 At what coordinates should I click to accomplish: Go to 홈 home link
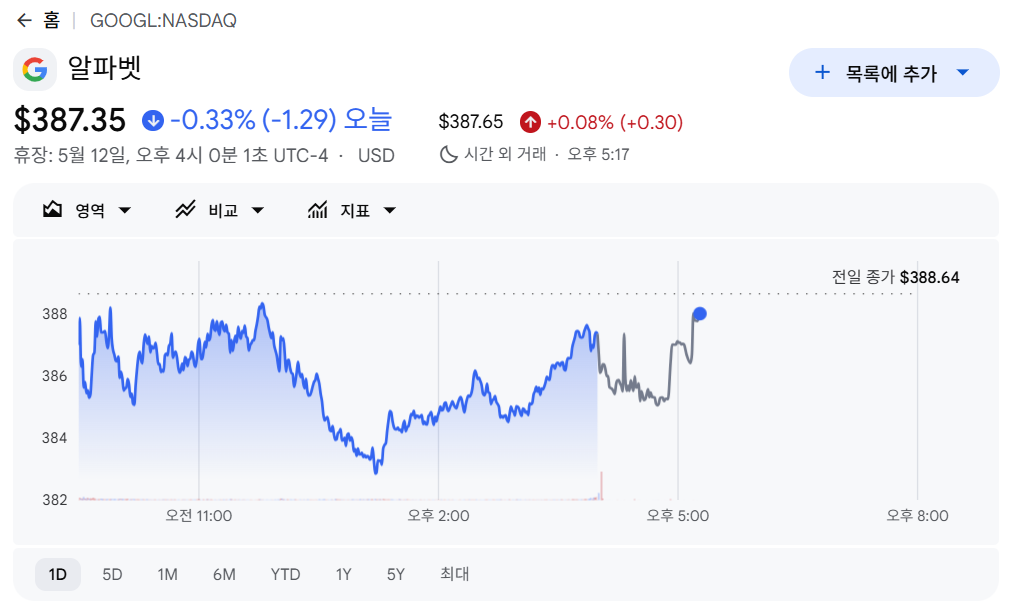pyautogui.click(x=52, y=21)
